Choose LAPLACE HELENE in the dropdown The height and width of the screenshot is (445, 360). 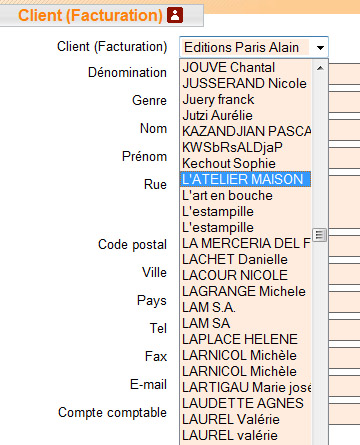pyautogui.click(x=245, y=339)
